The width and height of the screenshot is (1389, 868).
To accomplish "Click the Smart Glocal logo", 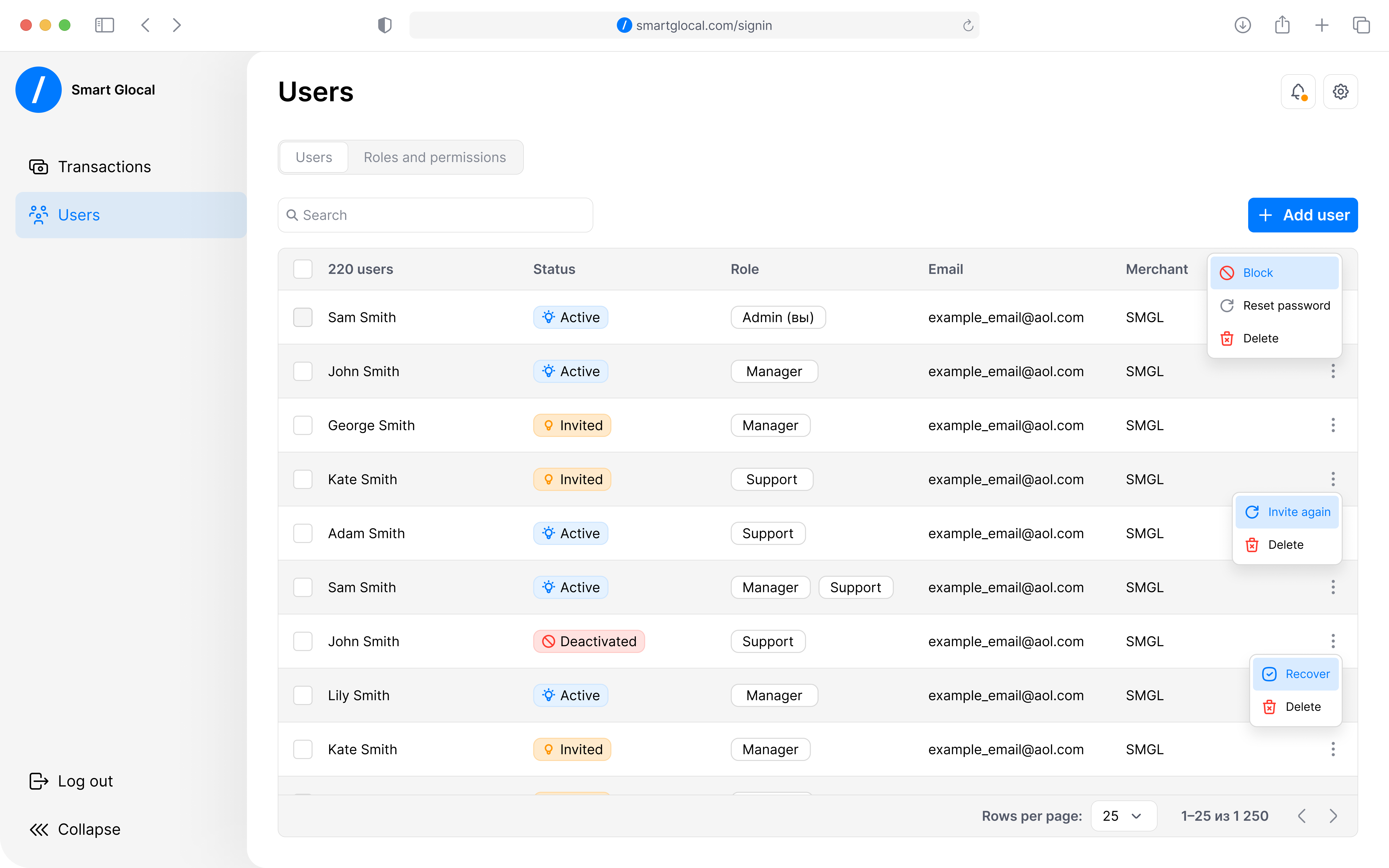I will click(38, 89).
